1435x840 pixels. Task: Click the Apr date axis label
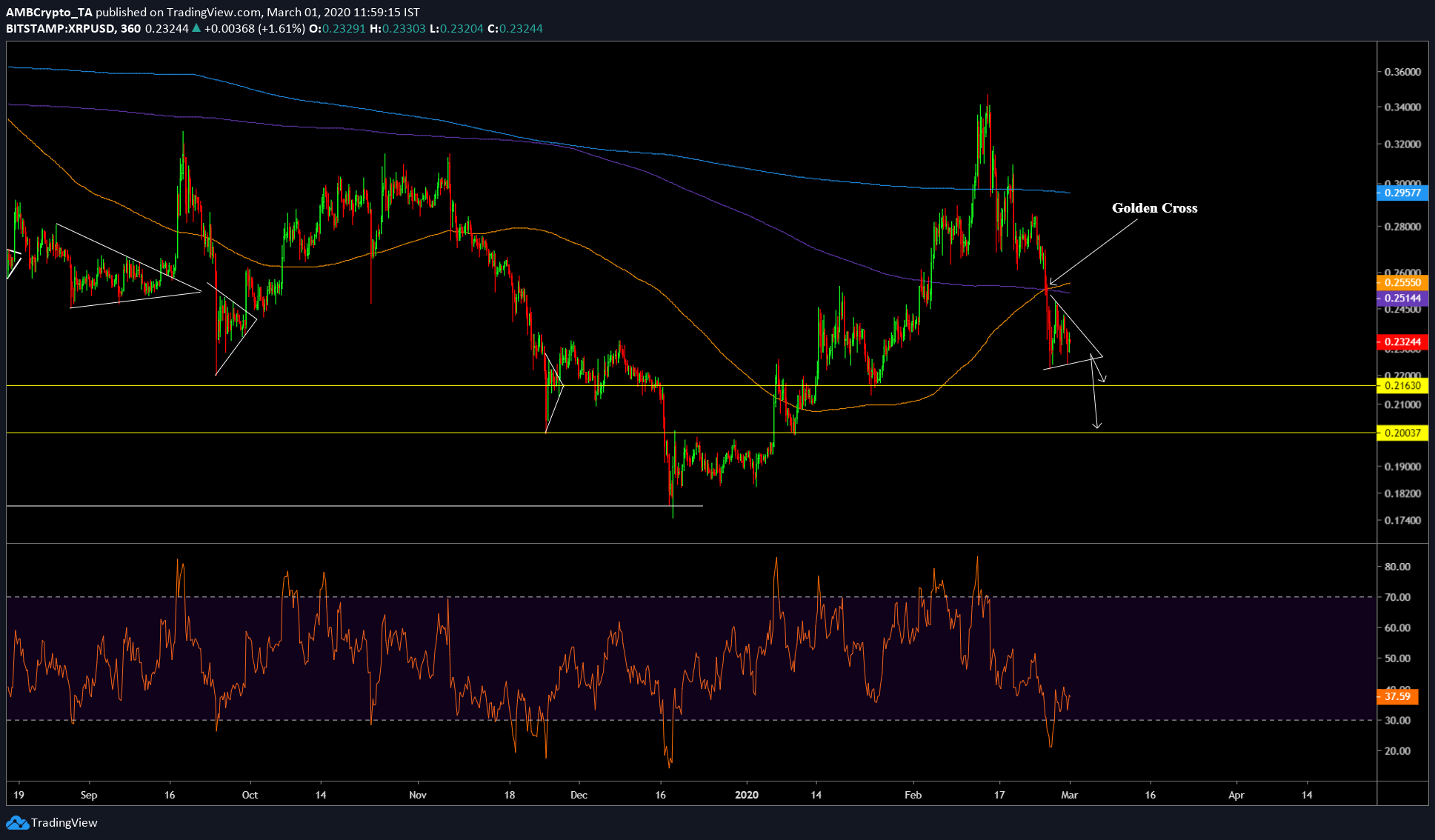[x=1236, y=795]
